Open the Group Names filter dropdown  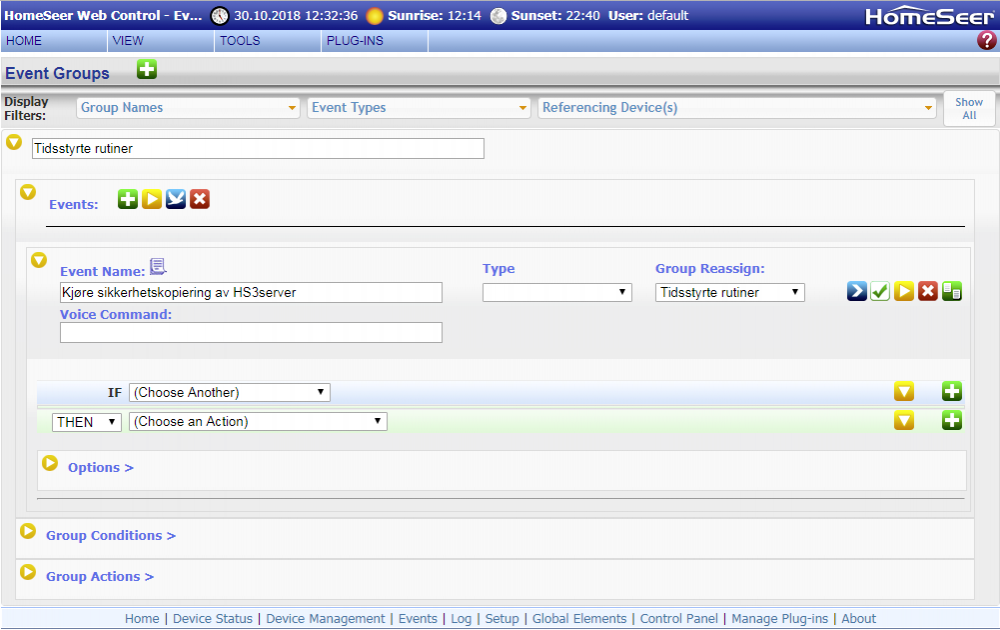(x=189, y=108)
